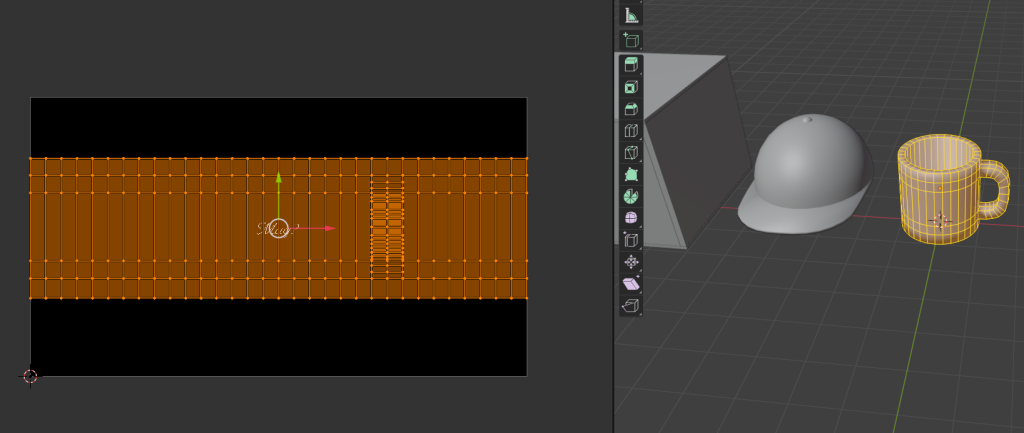Viewport: 1024px width, 433px height.
Task: Select the Smooth vertices tool
Action: [x=631, y=218]
